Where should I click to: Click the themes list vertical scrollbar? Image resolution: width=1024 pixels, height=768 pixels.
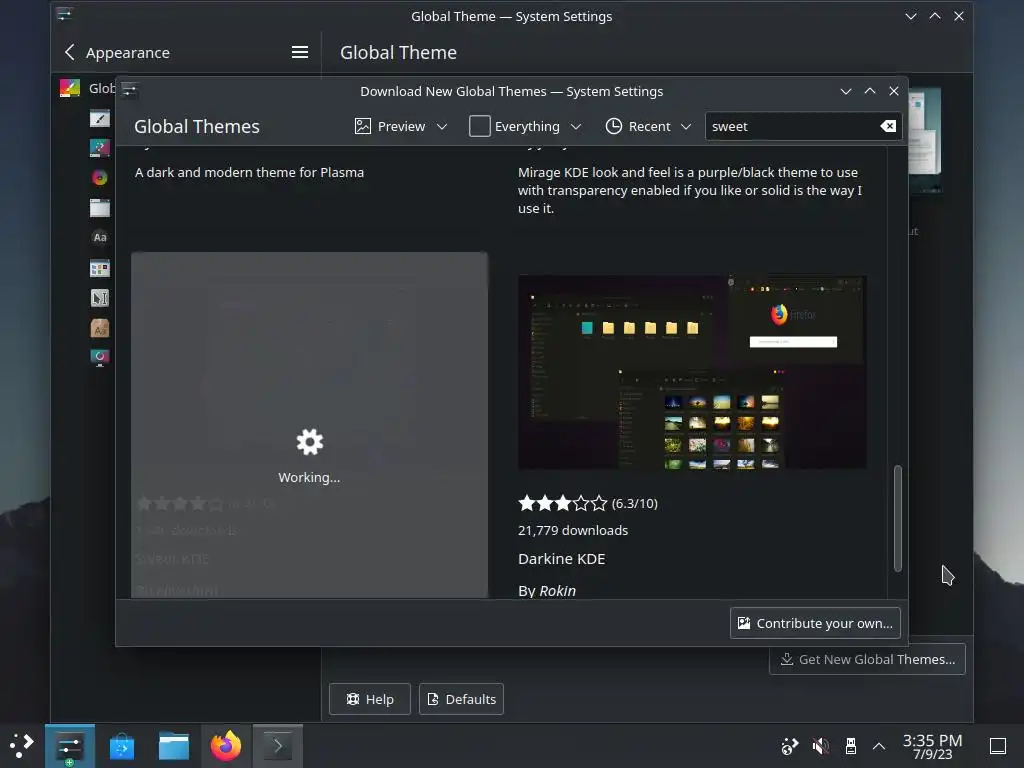pyautogui.click(x=898, y=518)
